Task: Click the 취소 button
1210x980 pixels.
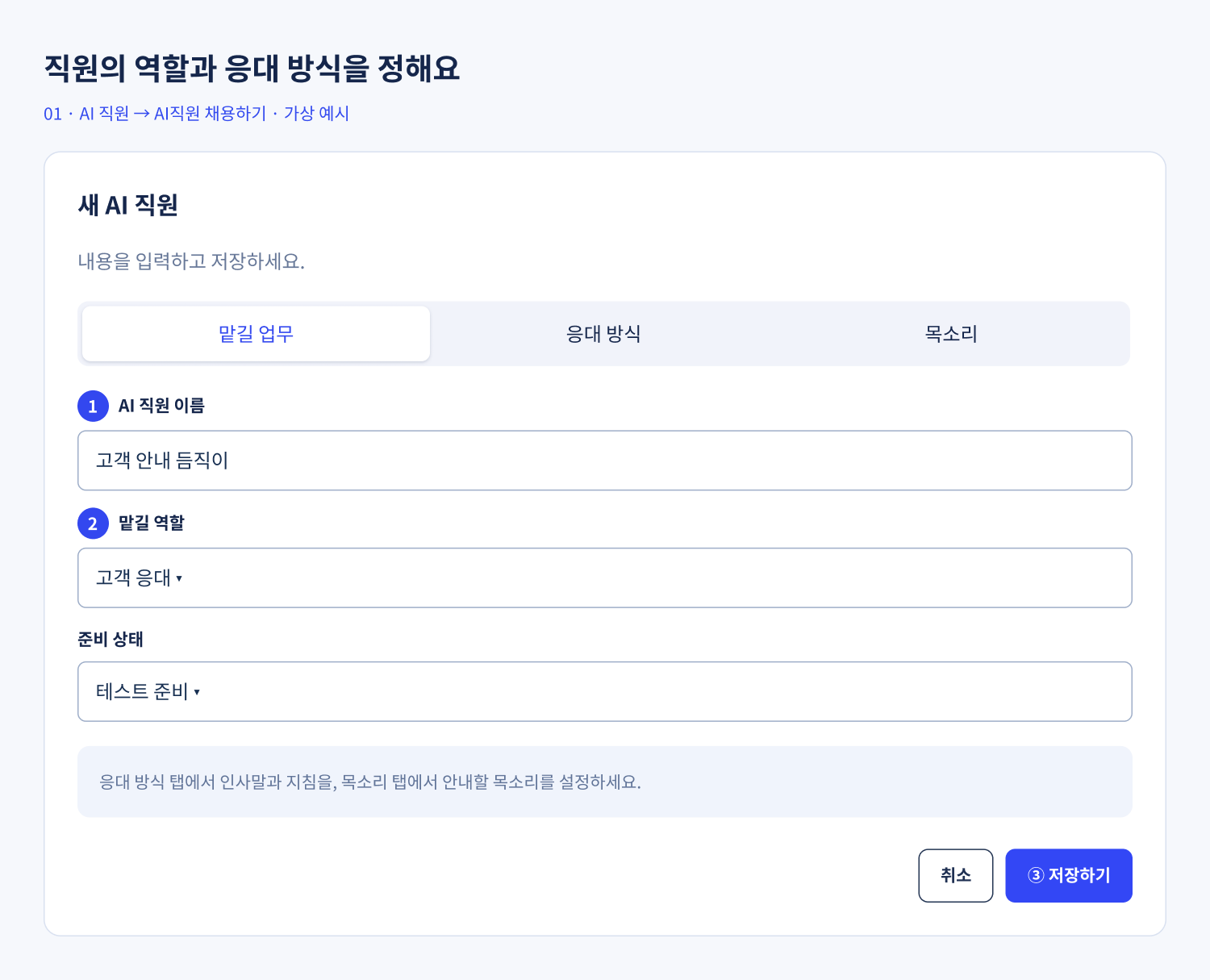Action: pyautogui.click(x=956, y=876)
